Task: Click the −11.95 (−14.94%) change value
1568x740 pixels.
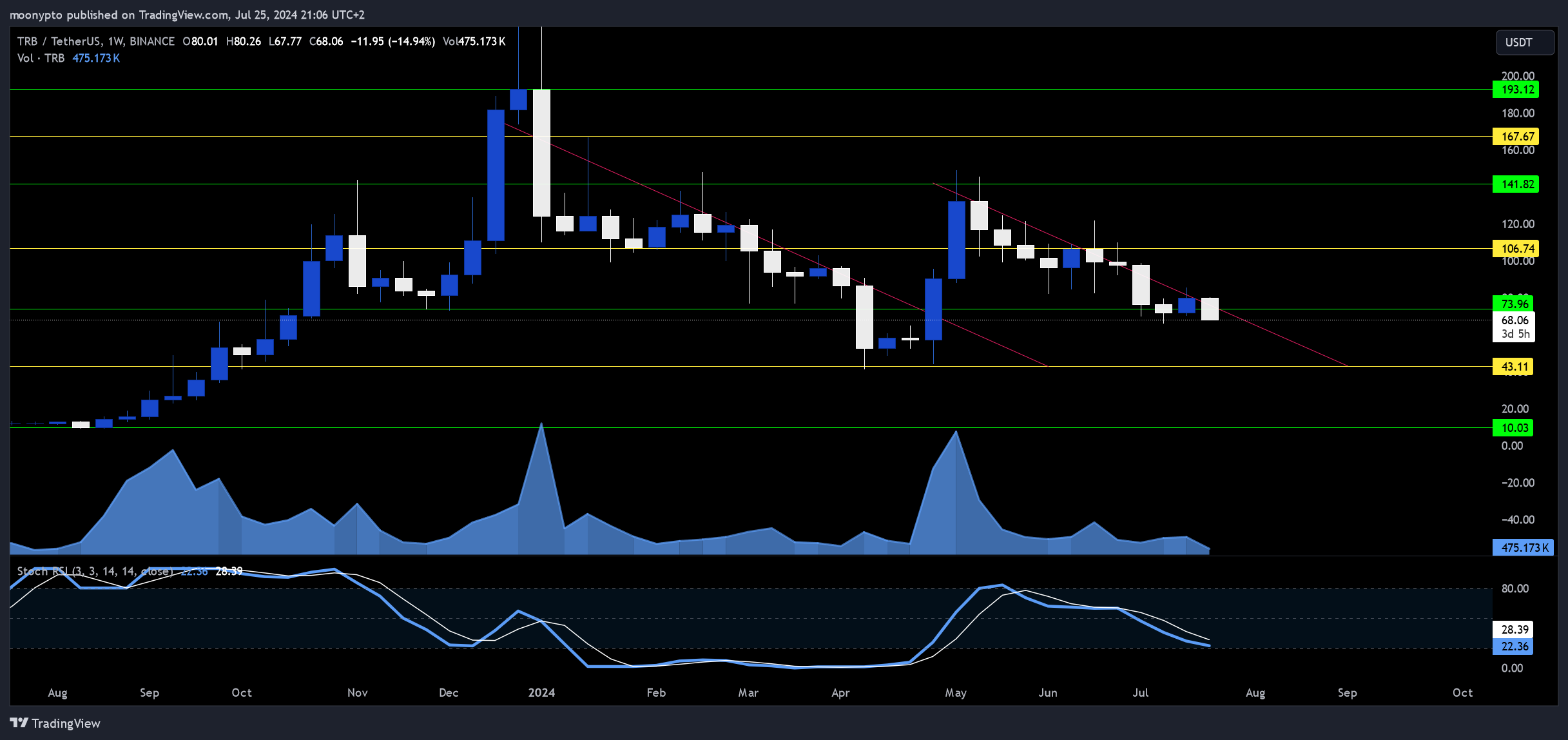Action: [392, 41]
